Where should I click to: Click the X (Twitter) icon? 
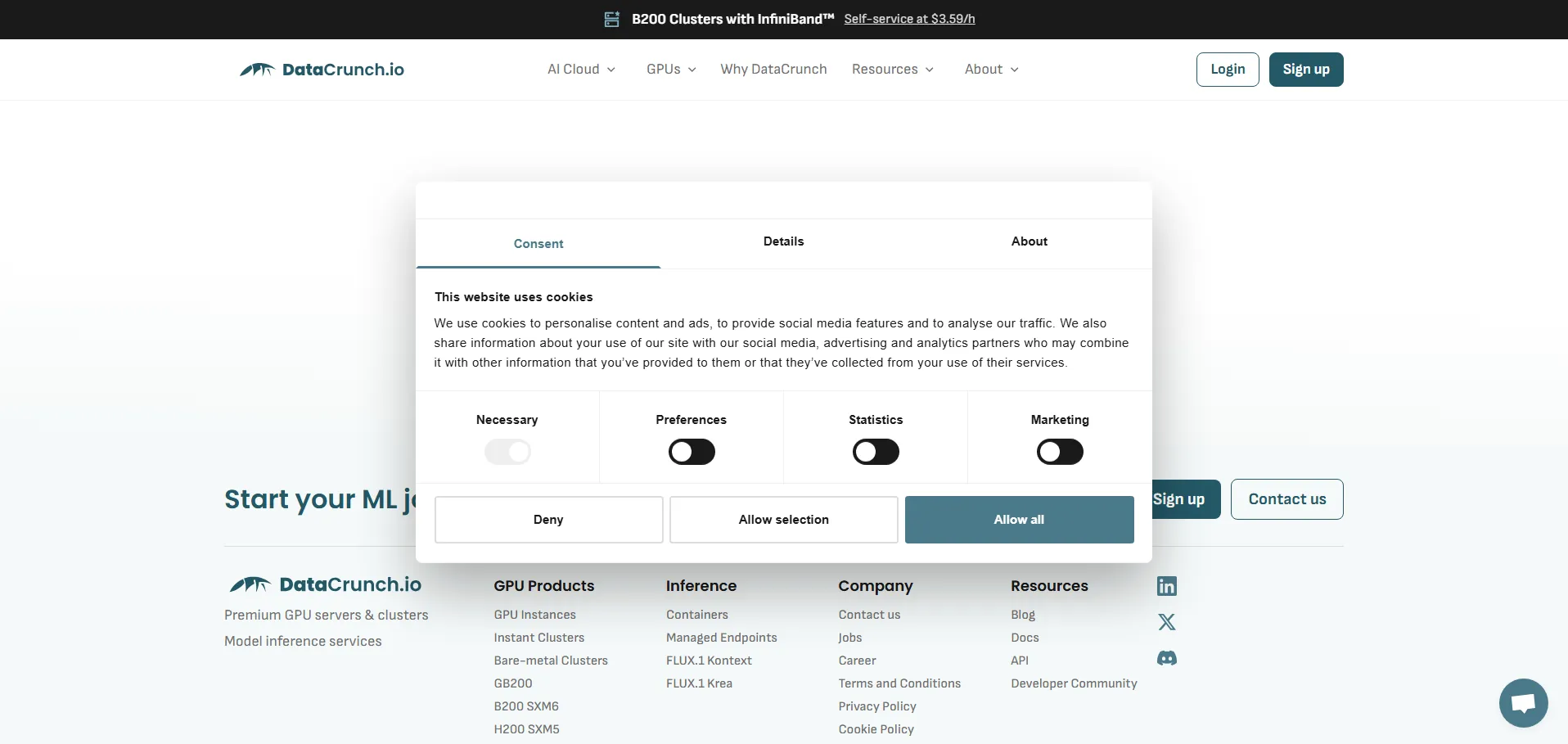(x=1166, y=622)
